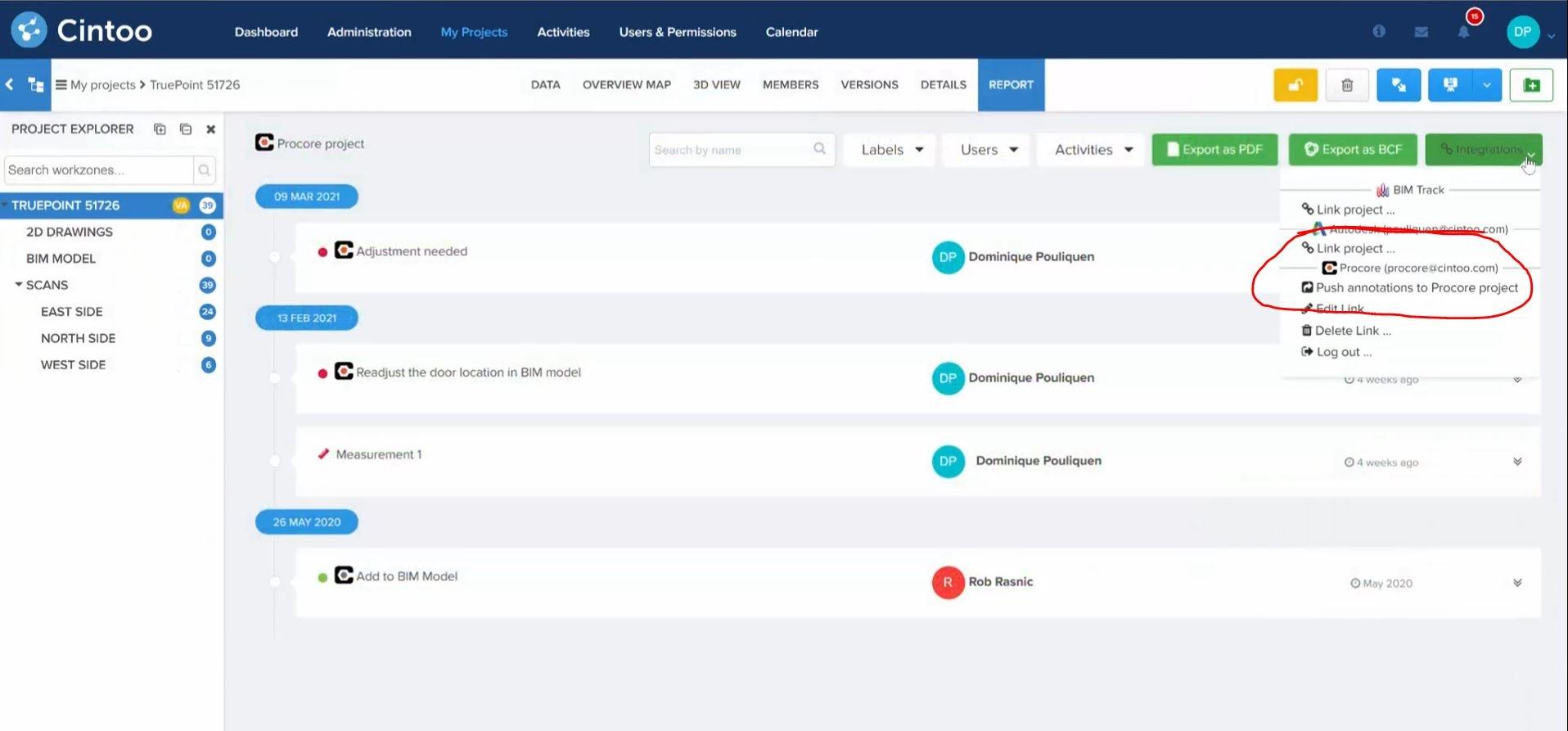This screenshot has height=731, width=1568.
Task: Click the search workzones magnifier icon
Action: [205, 170]
